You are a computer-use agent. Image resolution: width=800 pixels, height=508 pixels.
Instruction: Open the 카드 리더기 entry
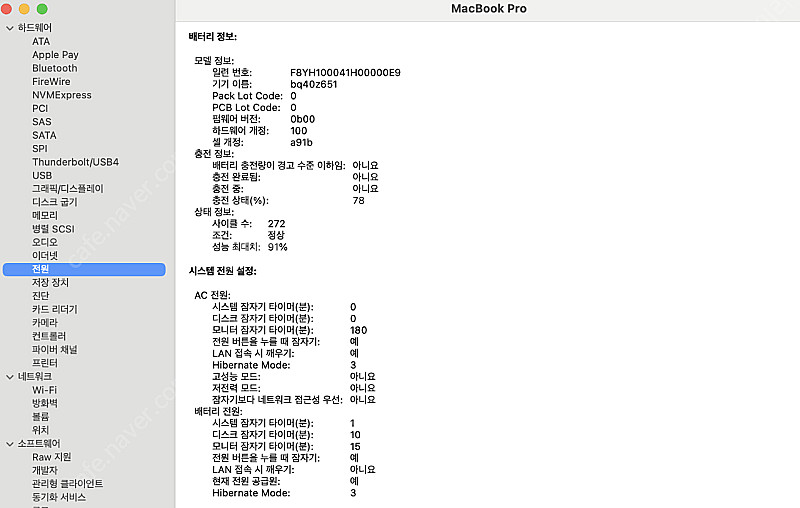pos(55,309)
